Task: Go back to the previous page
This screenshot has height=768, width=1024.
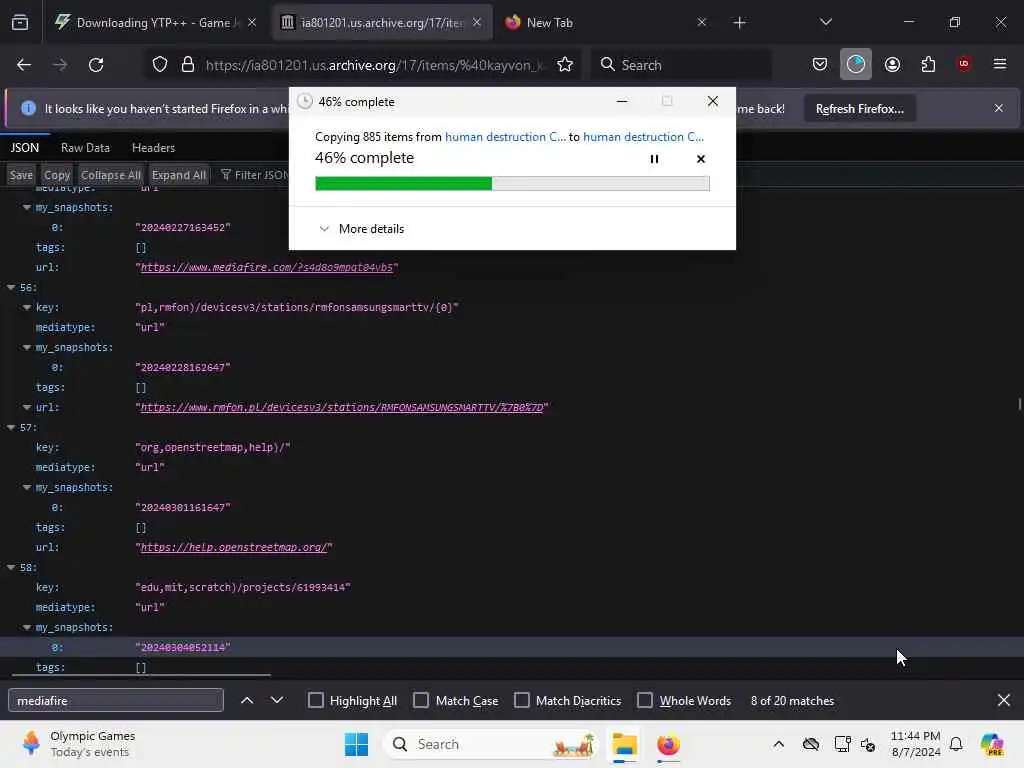Action: [24, 65]
